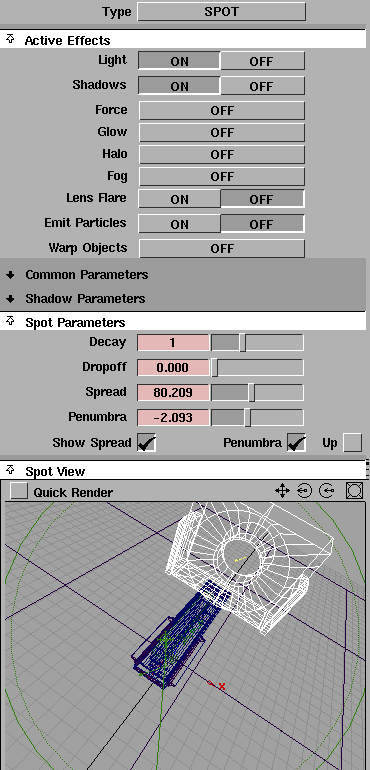Enable the Up checkbox
Viewport: 370px width, 770px height.
pyautogui.click(x=352, y=442)
